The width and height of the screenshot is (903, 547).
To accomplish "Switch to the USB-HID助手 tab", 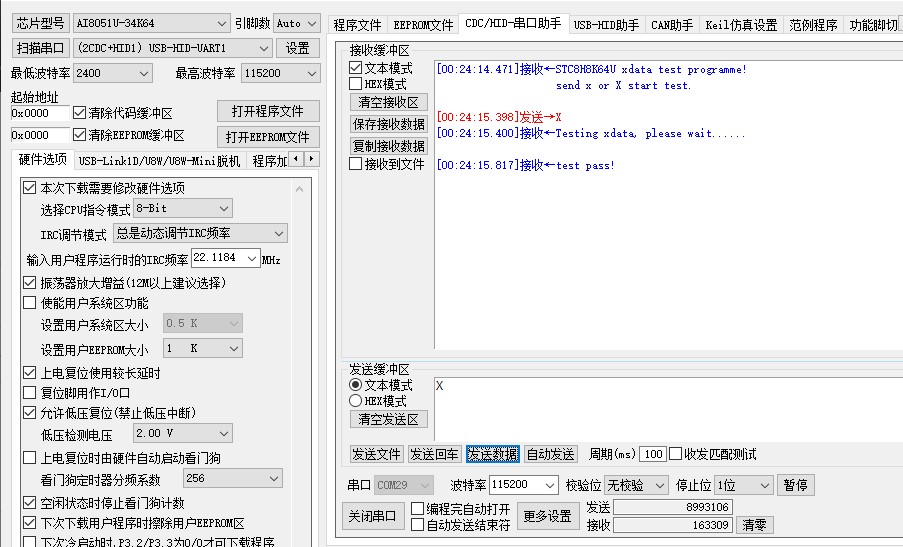I will pos(606,25).
